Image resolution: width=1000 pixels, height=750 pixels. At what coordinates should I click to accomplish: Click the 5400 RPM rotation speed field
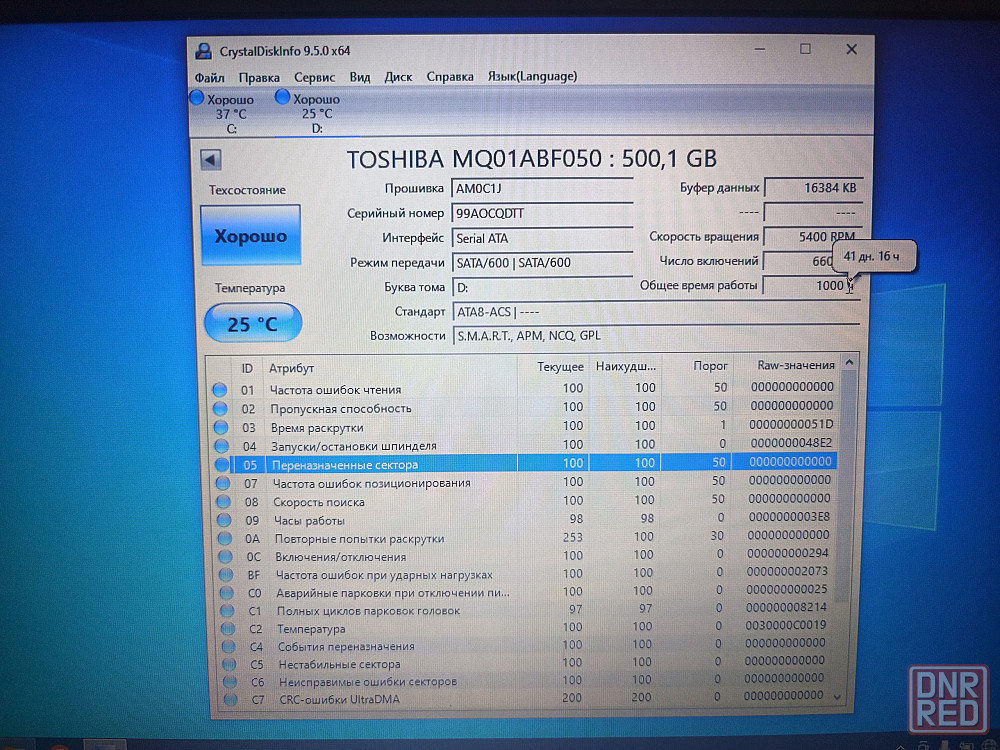[x=813, y=237]
